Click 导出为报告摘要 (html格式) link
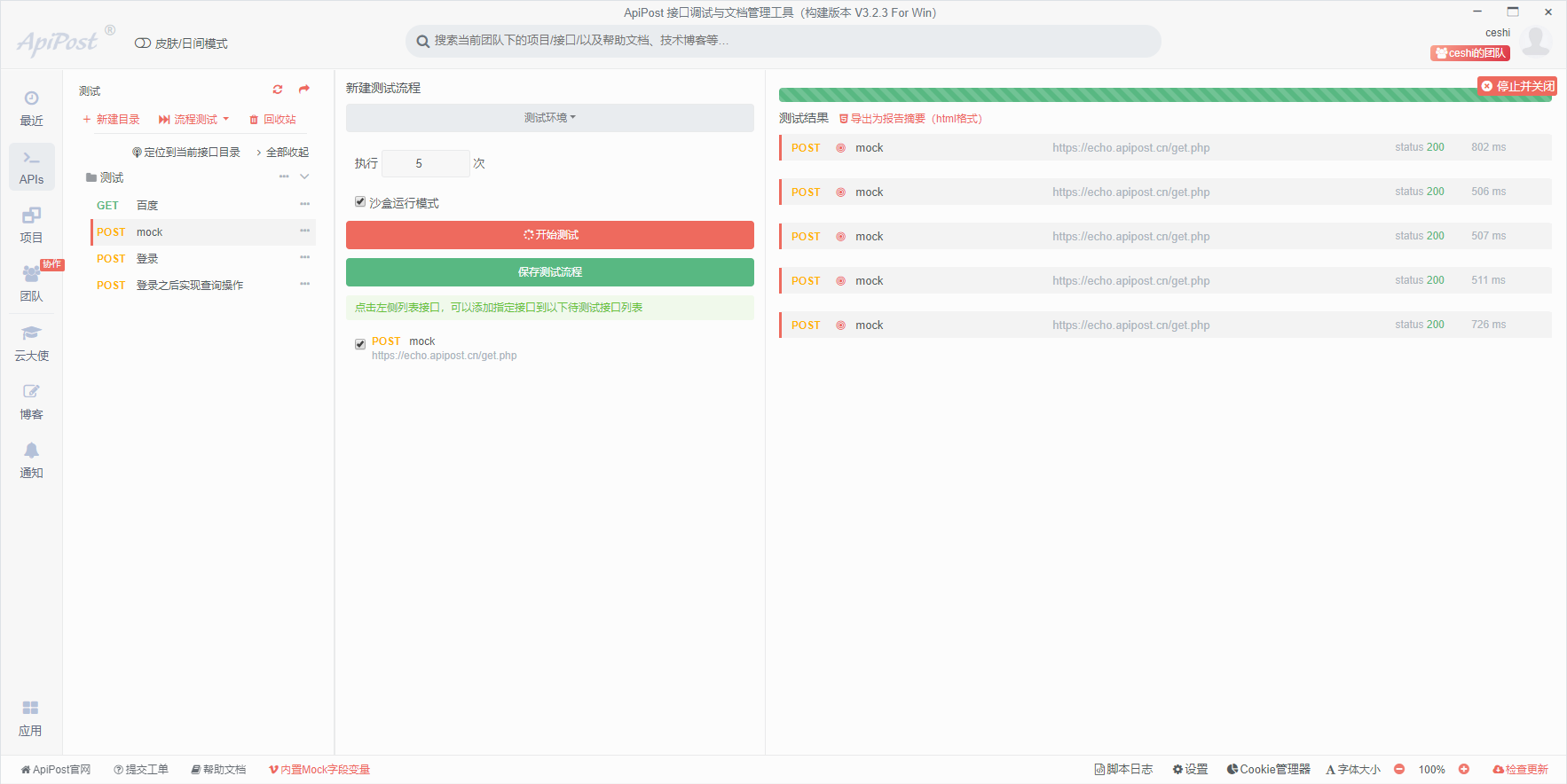Viewport: 1567px width, 784px height. point(910,119)
